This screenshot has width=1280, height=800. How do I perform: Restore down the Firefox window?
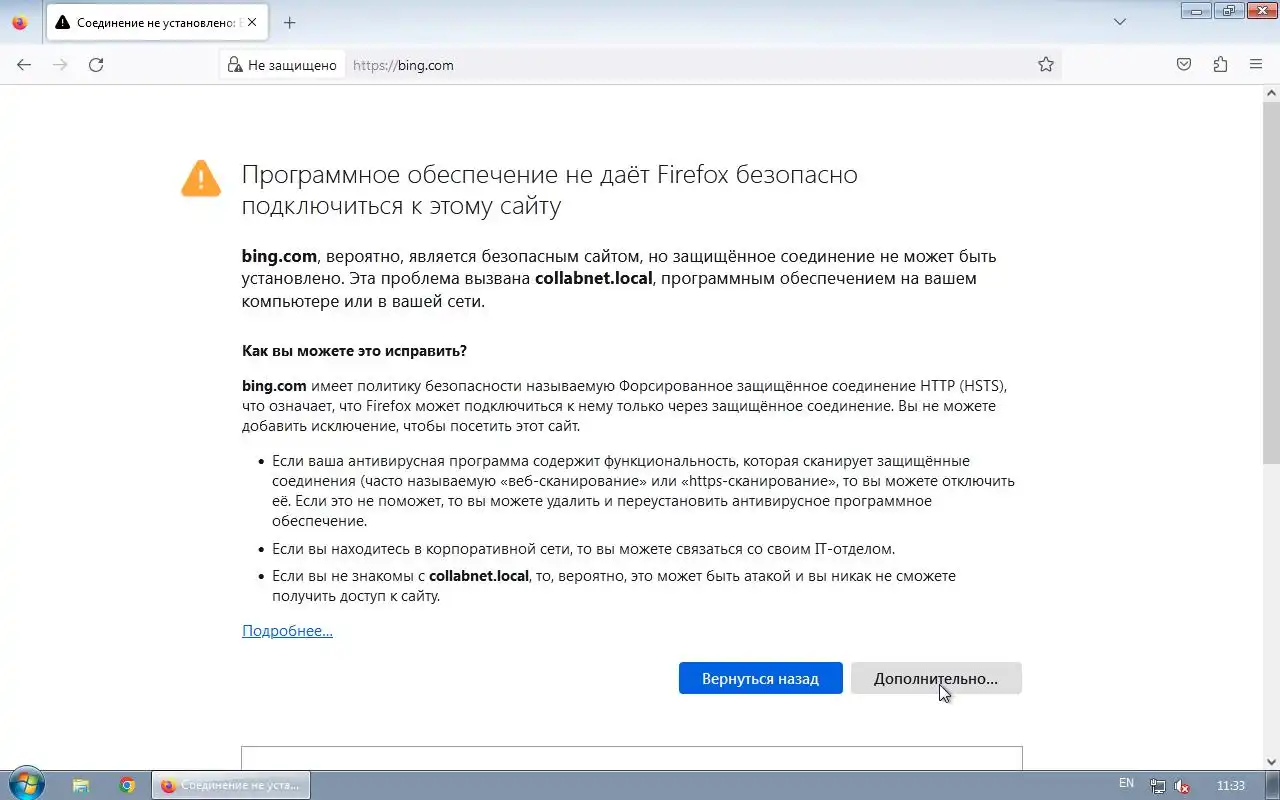[1229, 11]
